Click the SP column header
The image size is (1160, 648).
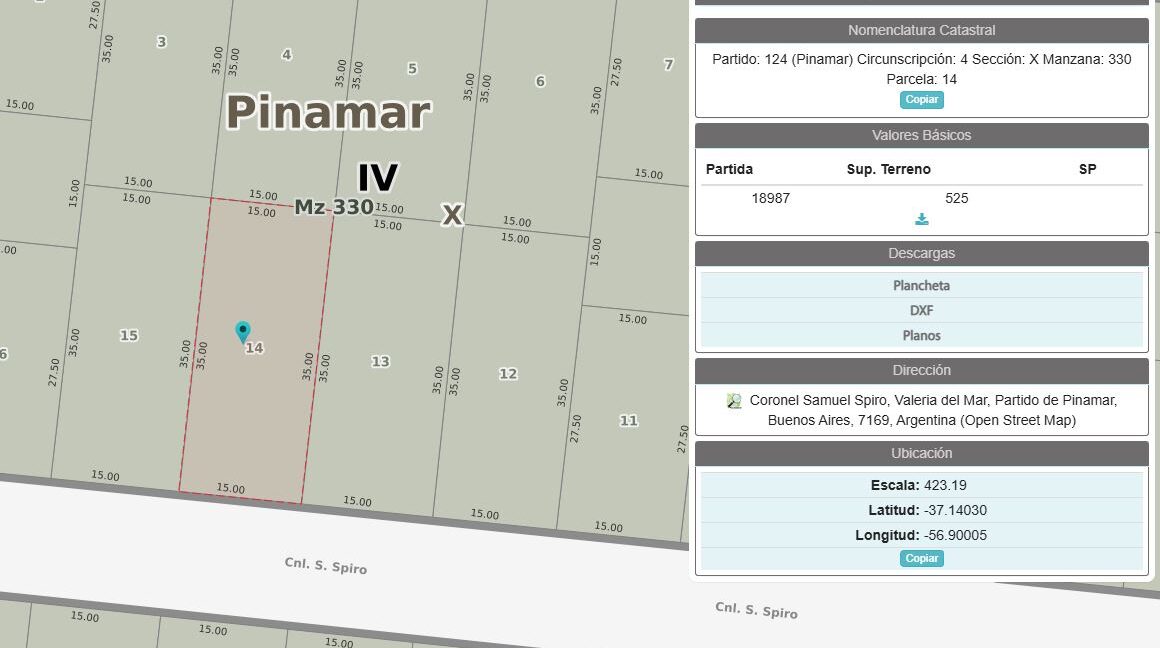pyautogui.click(x=1088, y=169)
